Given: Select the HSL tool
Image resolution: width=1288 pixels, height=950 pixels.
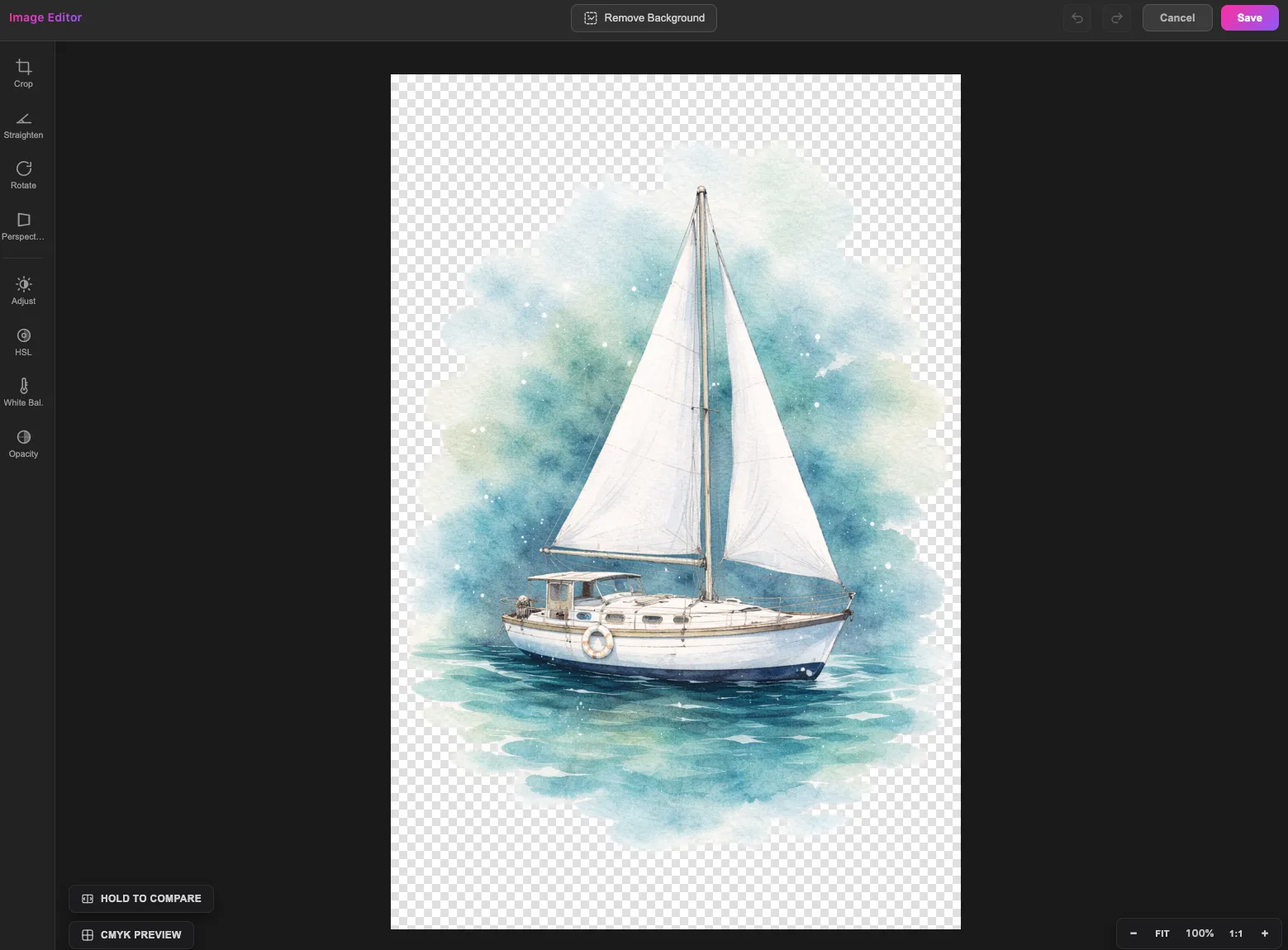Looking at the screenshot, I should click(x=23, y=342).
